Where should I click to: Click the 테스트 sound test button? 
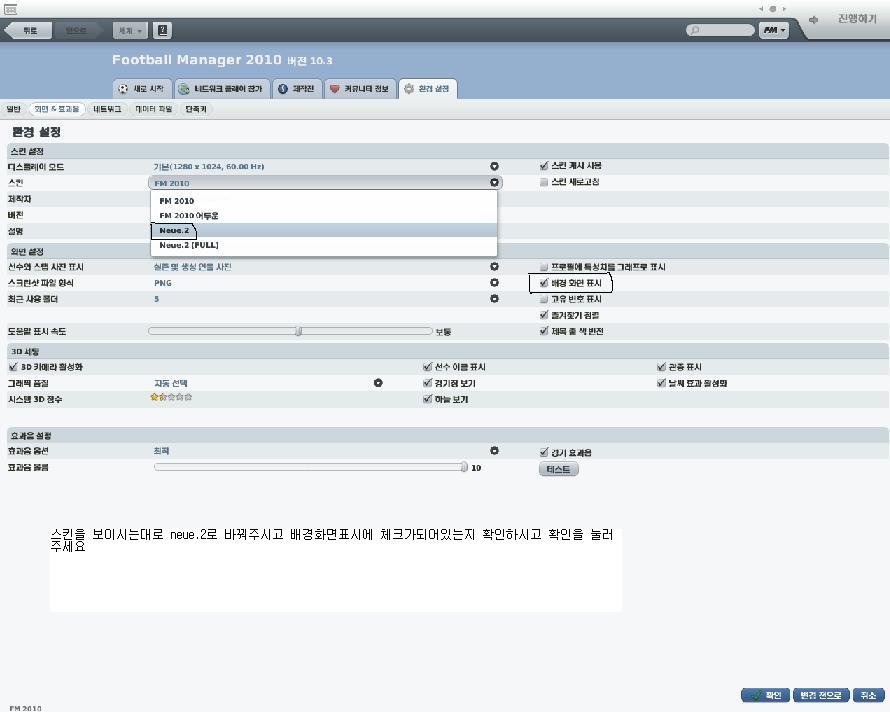point(558,469)
